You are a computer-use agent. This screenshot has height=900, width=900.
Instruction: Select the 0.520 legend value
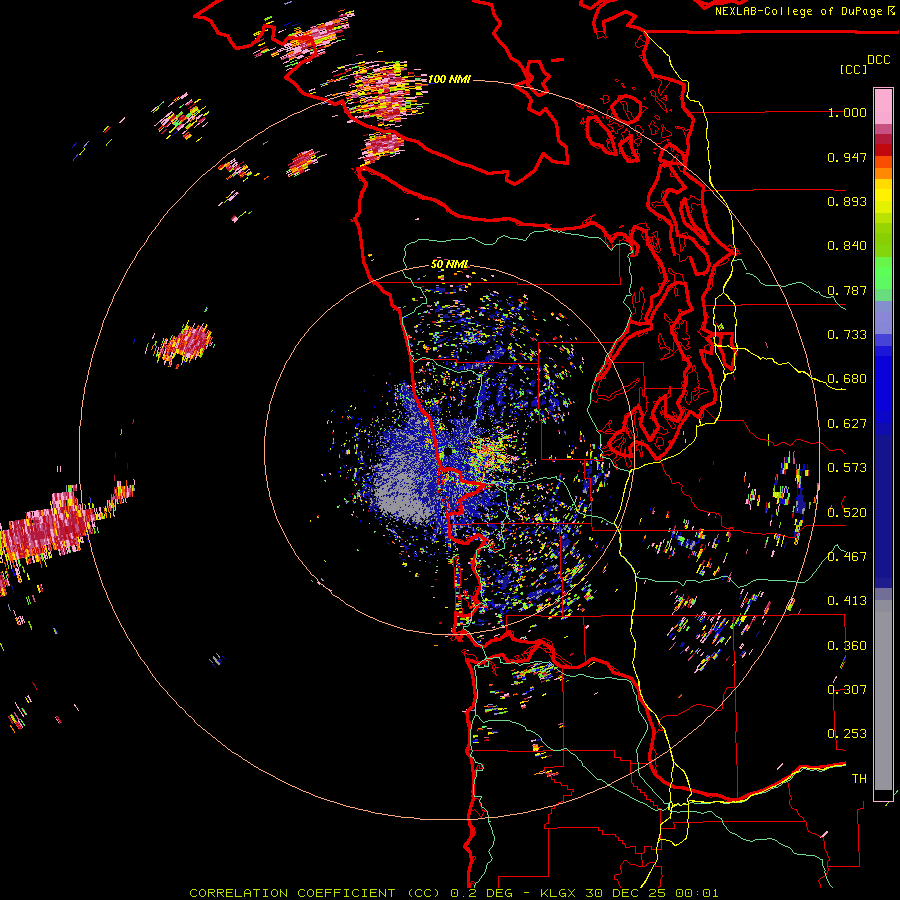(x=847, y=512)
